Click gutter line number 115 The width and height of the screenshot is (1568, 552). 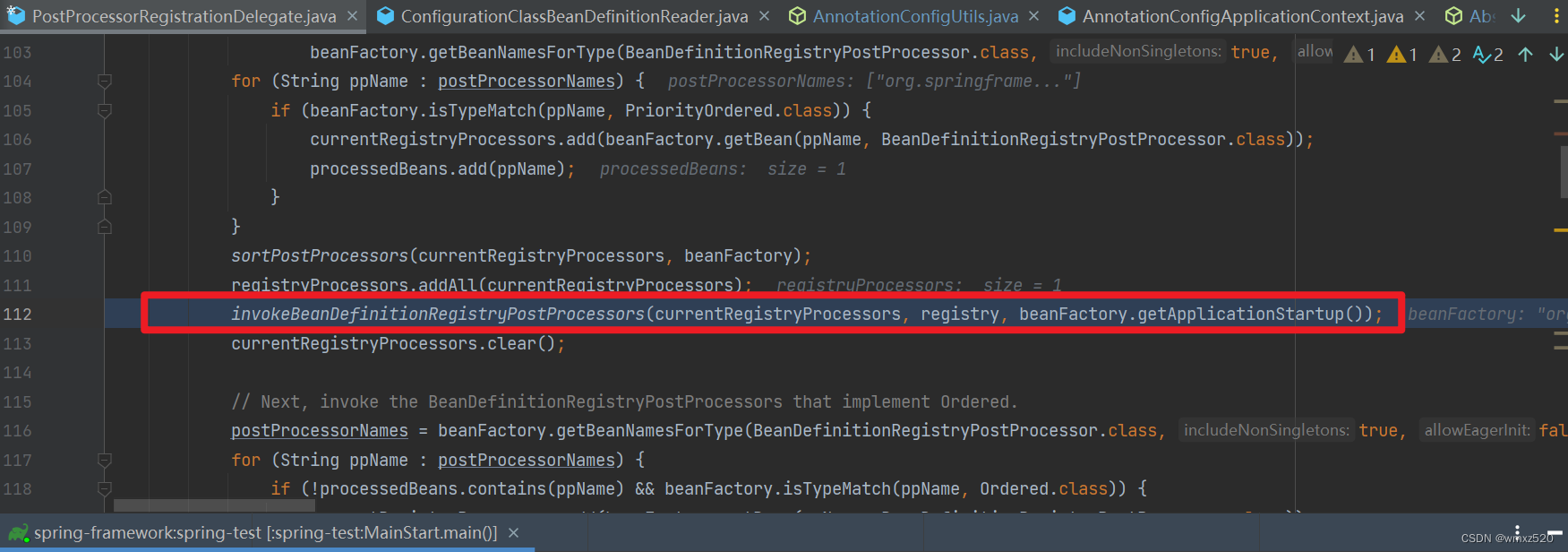point(17,402)
